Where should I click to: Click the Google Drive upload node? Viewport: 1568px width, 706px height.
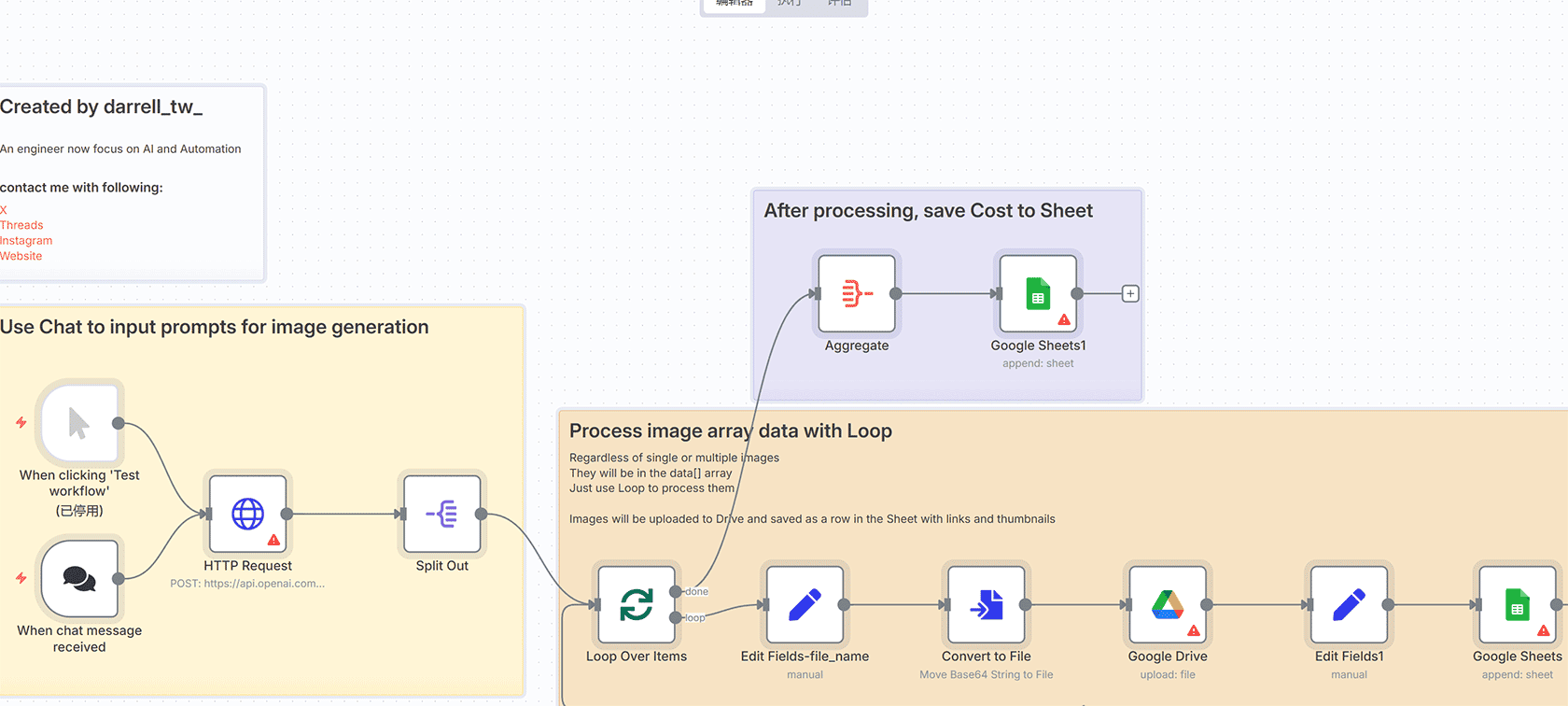point(1167,604)
